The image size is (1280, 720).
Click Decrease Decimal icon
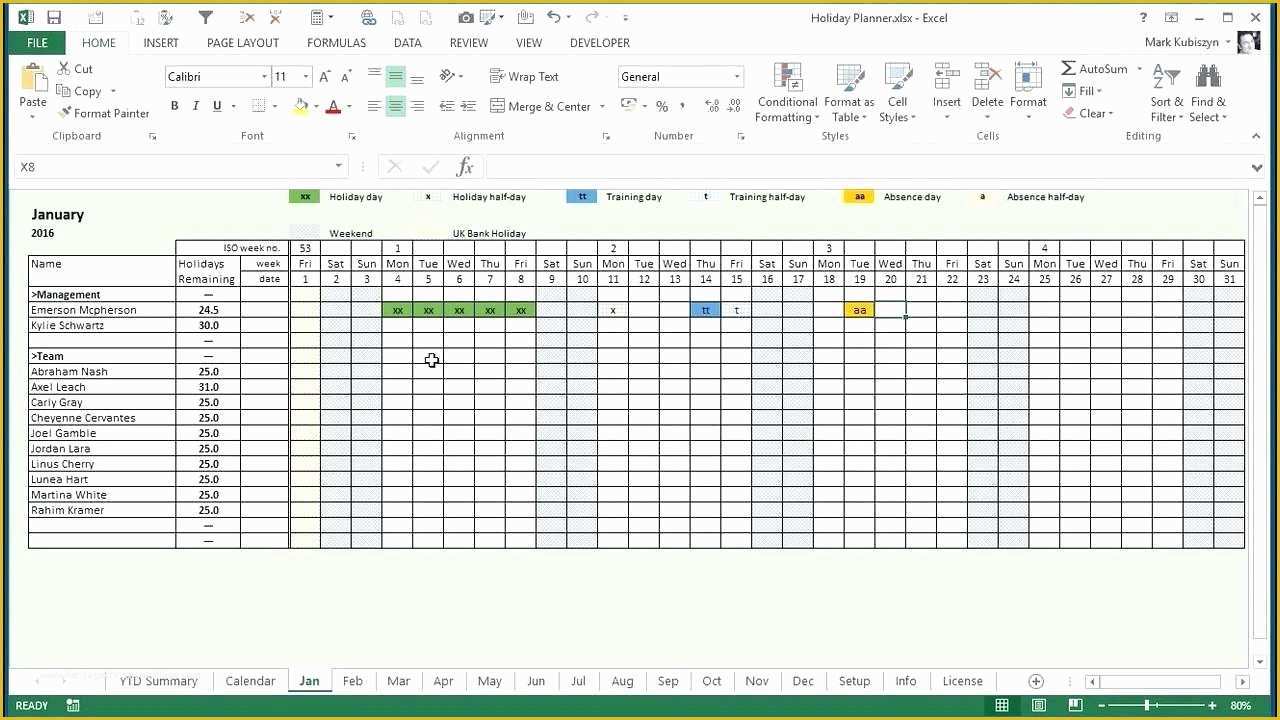click(x=734, y=106)
